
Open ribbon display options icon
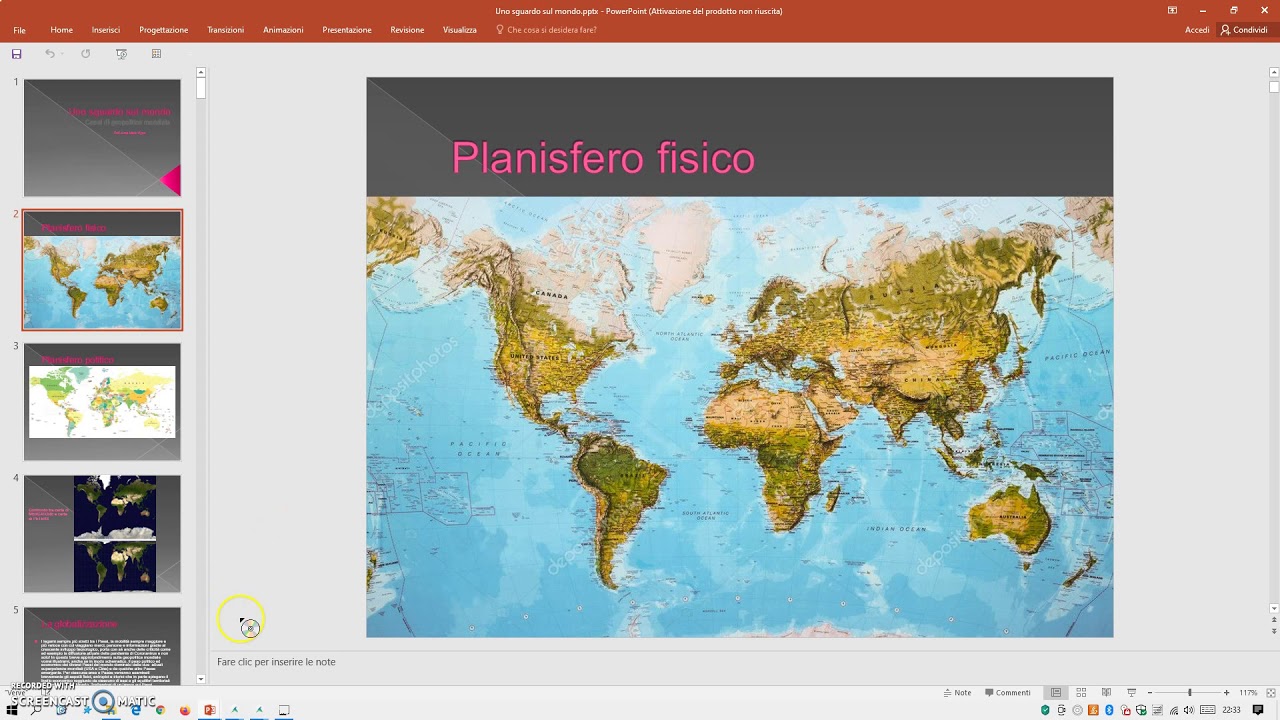point(1172,10)
